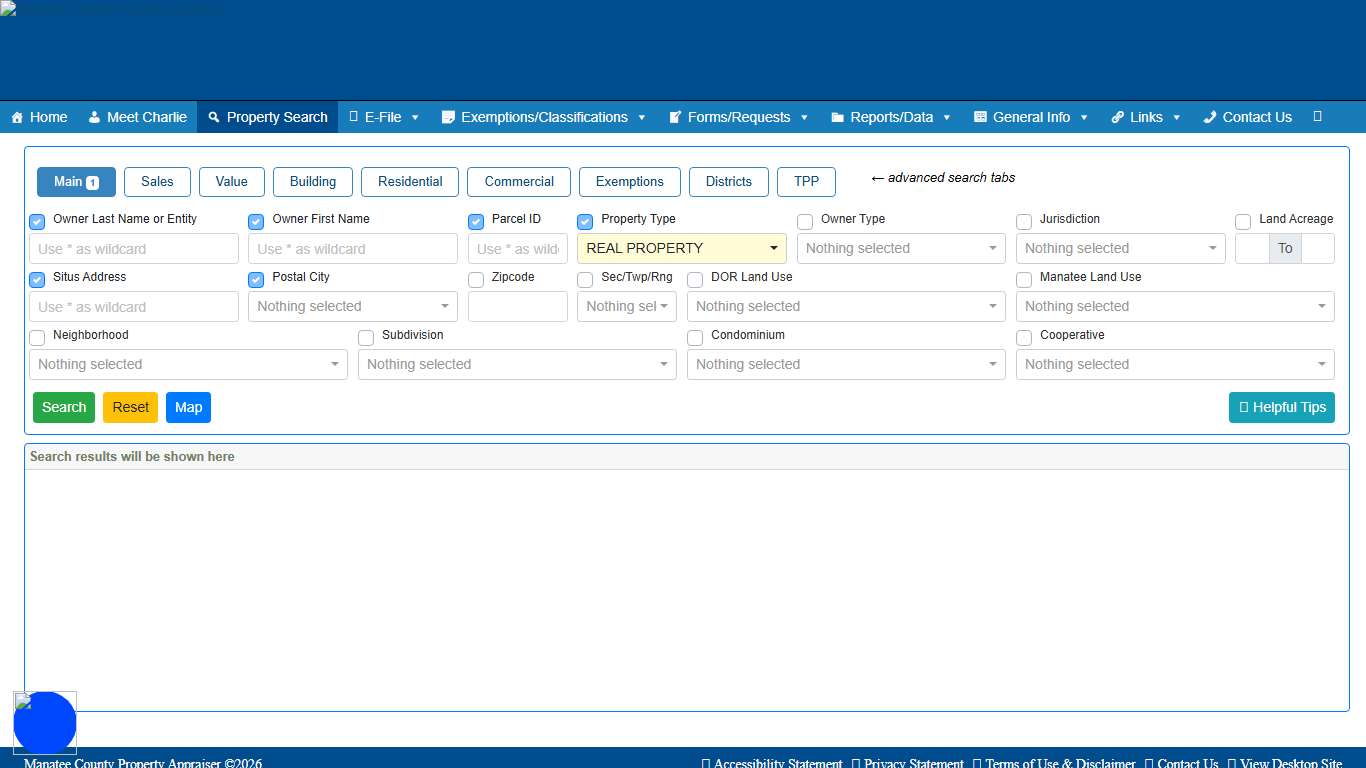Click the Exemptions/Classifications note icon
Image resolution: width=1366 pixels, height=768 pixels.
pos(448,117)
